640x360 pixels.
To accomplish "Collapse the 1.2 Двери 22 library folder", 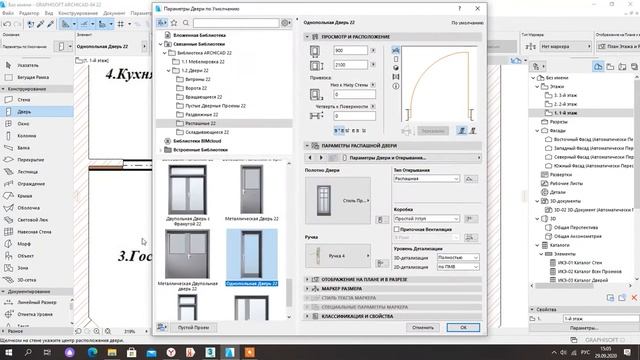I will click(x=169, y=71).
